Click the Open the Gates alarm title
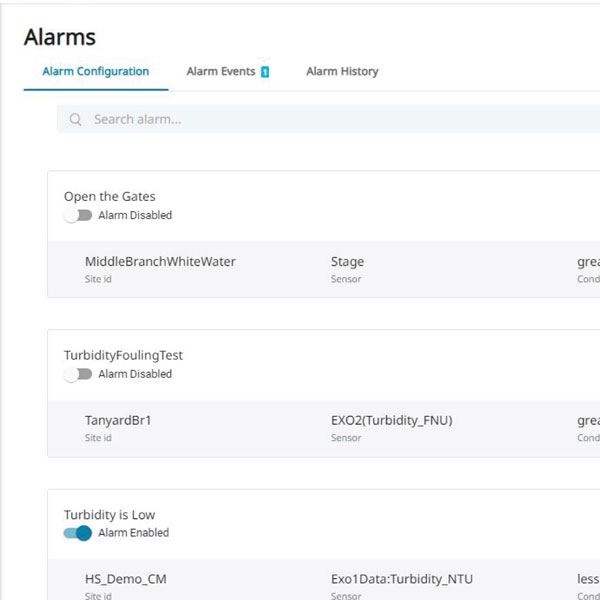 pos(110,197)
